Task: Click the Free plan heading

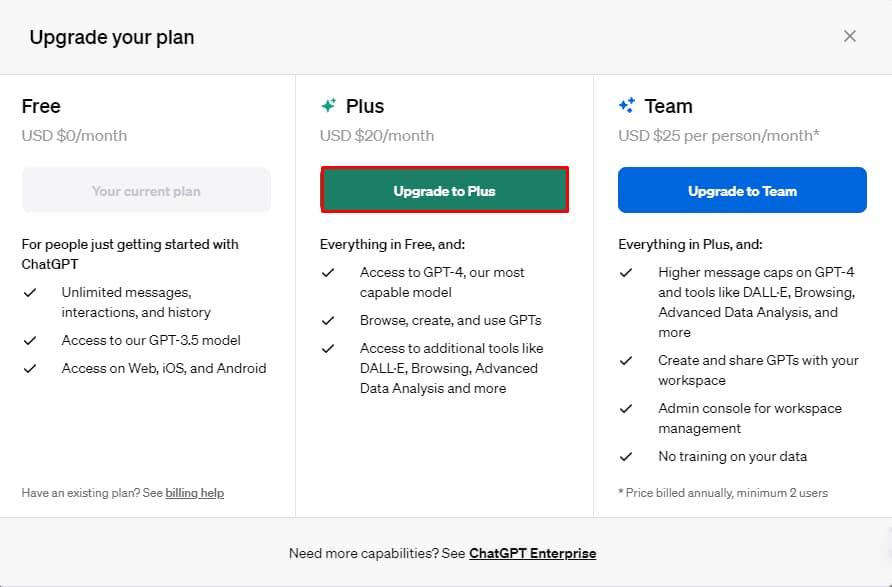Action: (x=41, y=106)
